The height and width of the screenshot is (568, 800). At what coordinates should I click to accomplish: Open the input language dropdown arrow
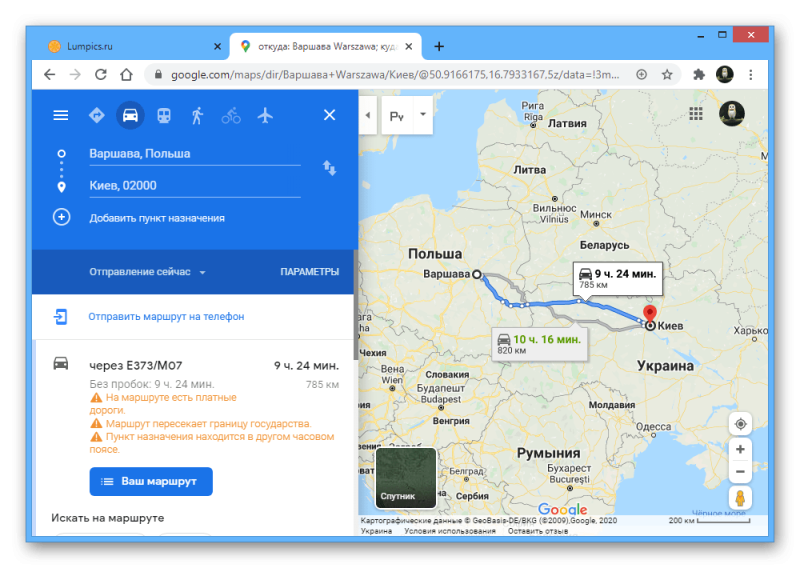(423, 114)
